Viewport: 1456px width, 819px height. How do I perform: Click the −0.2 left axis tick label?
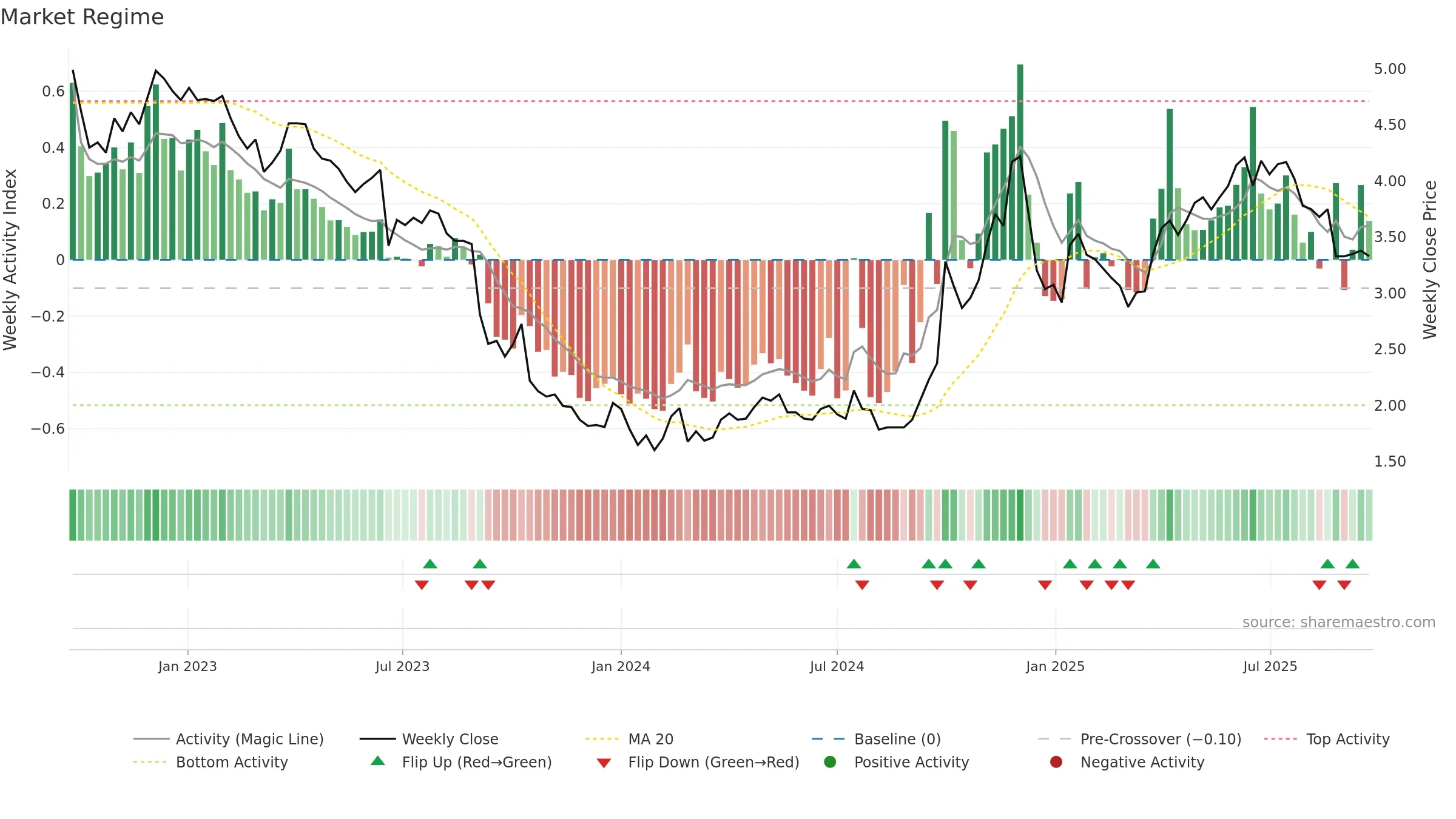pos(48,316)
